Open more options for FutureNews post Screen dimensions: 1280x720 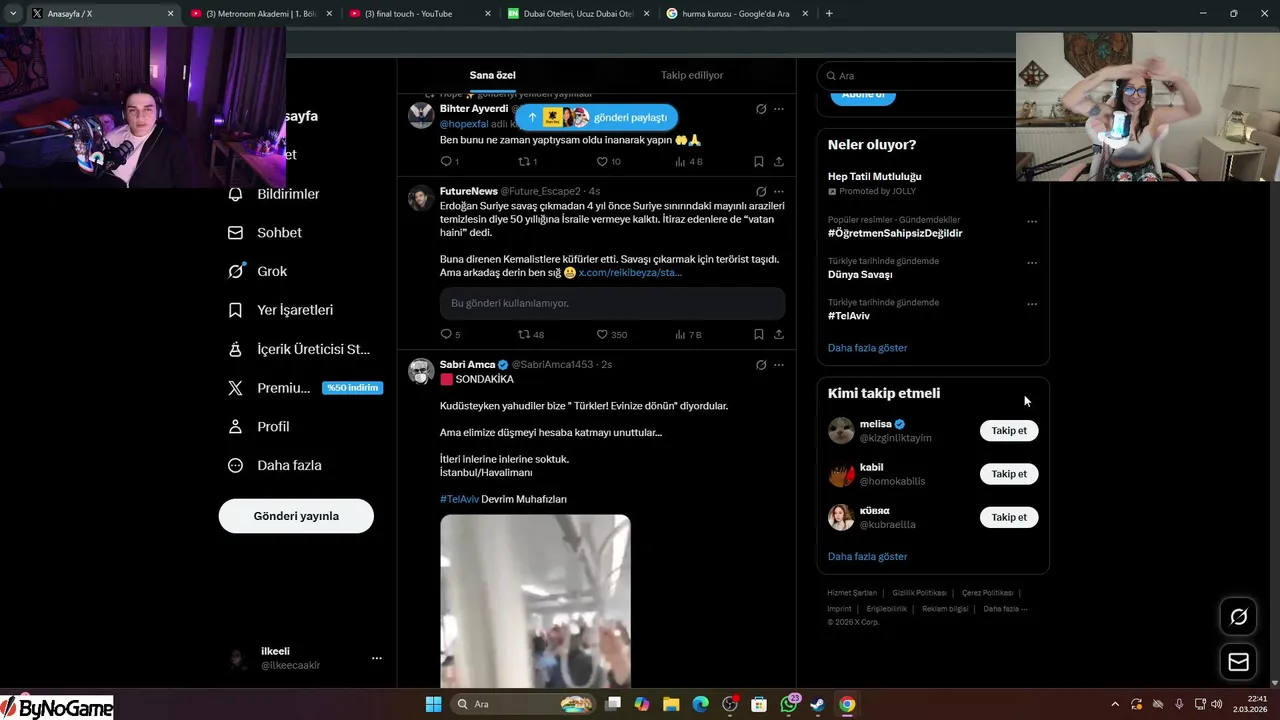pyautogui.click(x=779, y=191)
